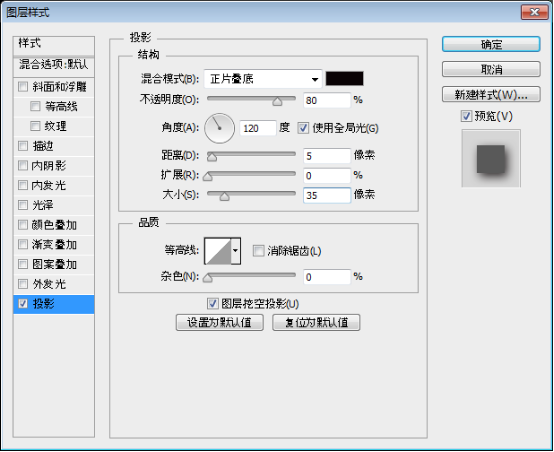Click the 扩展 field showing 0

tap(327, 176)
